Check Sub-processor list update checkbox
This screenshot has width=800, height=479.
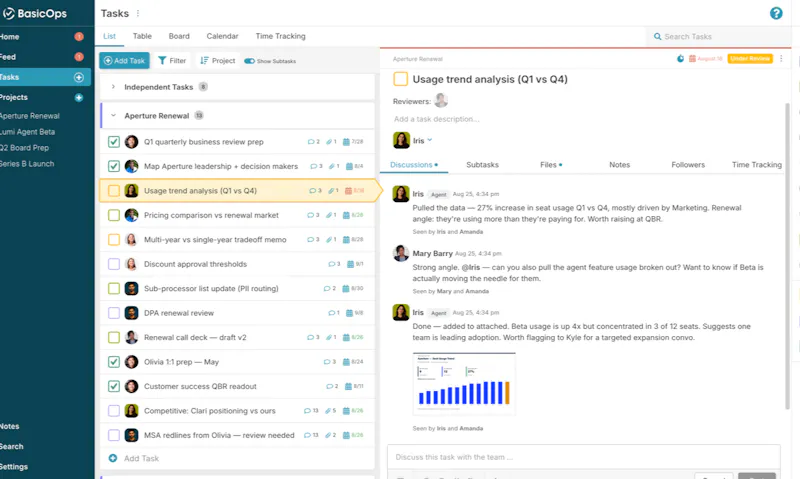(114, 289)
